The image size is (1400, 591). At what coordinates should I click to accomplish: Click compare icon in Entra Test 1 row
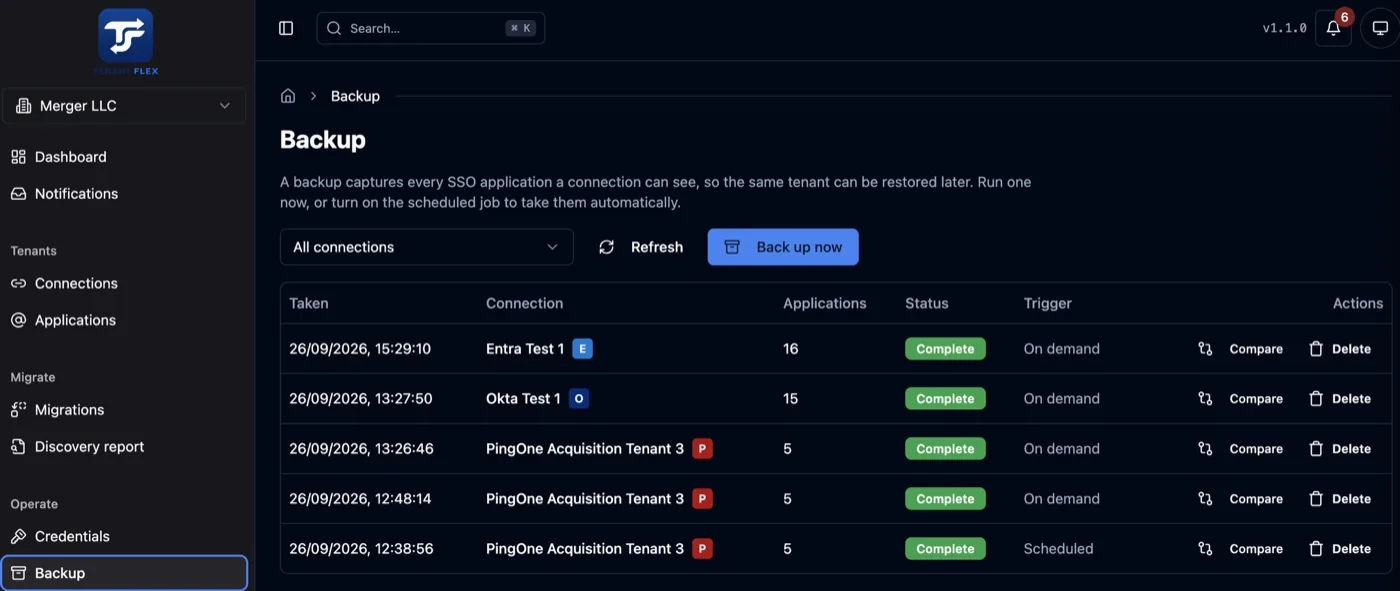pyautogui.click(x=1205, y=349)
